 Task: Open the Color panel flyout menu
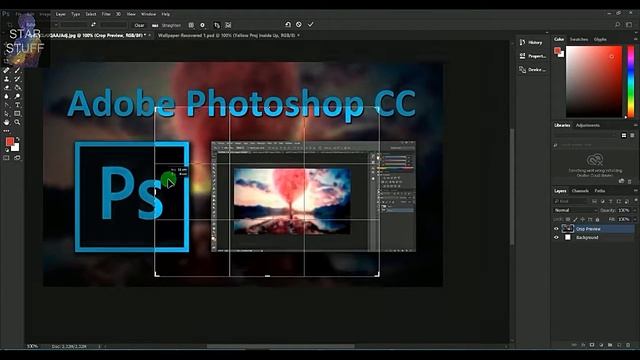(x=636, y=39)
